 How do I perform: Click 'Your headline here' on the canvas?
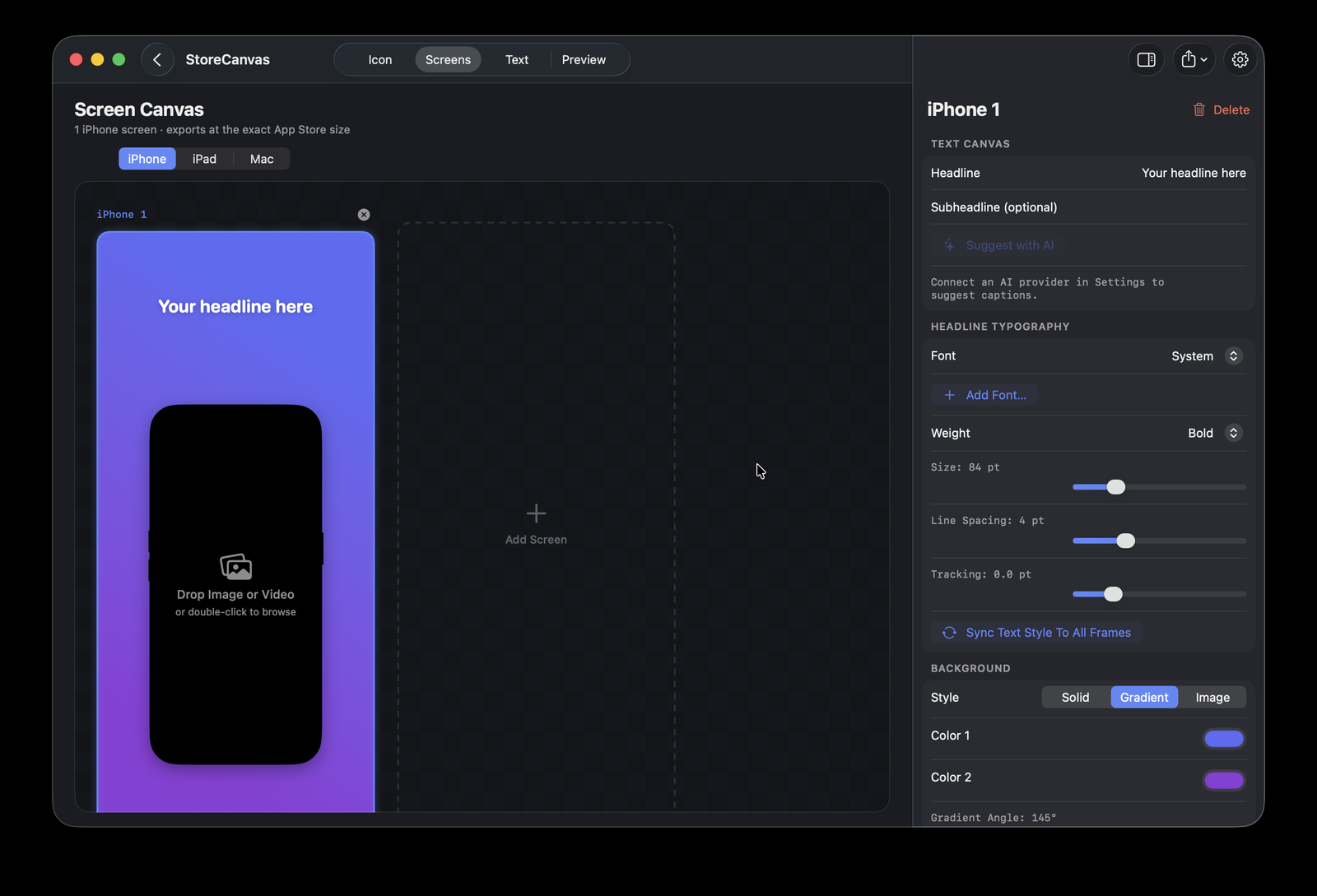235,307
